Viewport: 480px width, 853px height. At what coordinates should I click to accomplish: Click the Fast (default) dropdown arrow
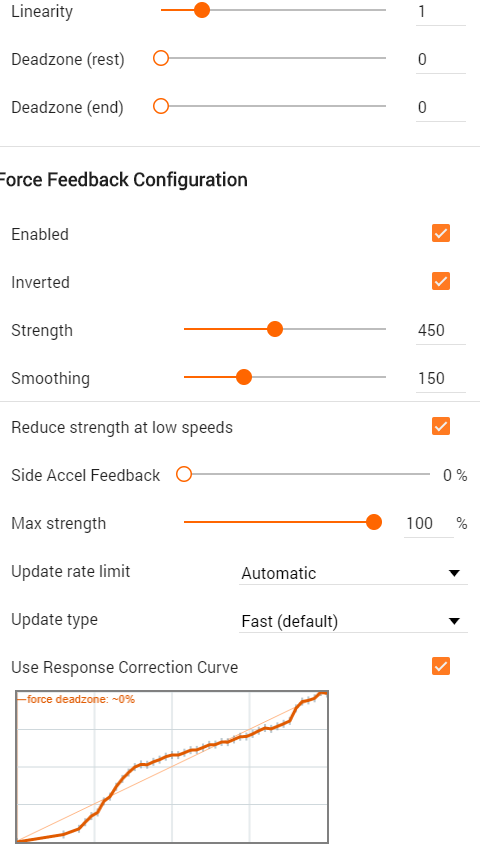click(x=454, y=621)
